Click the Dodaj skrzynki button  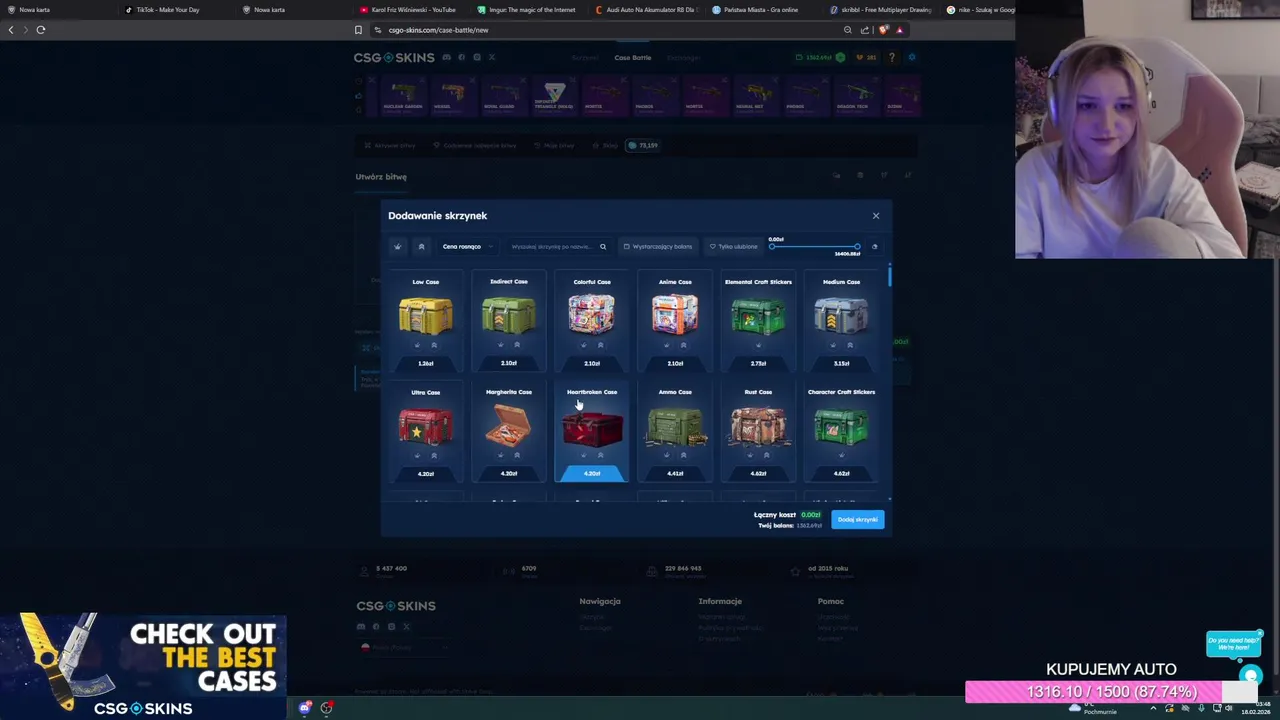858,519
